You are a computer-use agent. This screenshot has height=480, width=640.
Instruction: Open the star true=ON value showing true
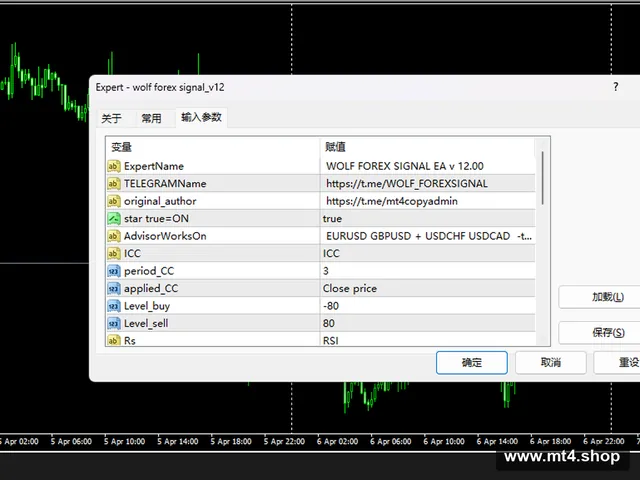click(332, 219)
